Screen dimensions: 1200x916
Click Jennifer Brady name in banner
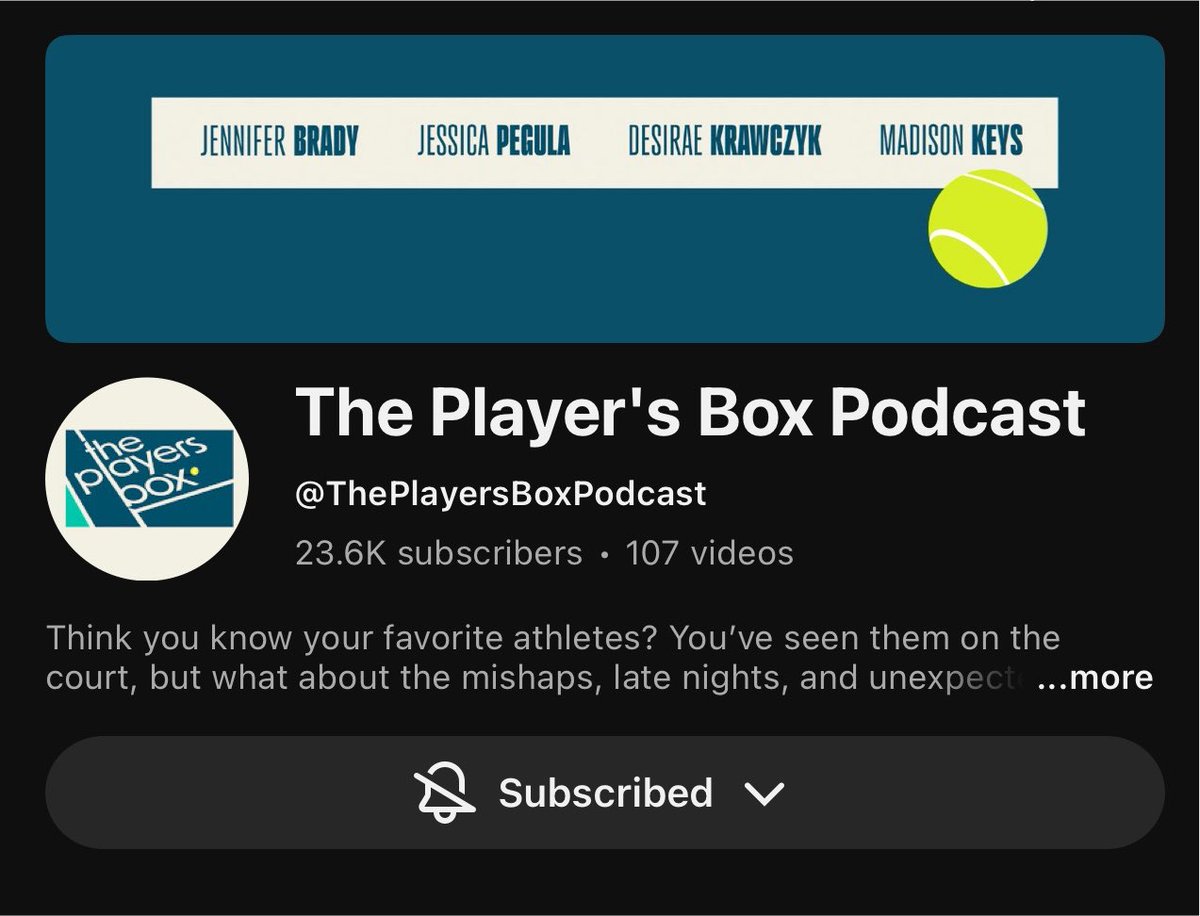[x=279, y=142]
